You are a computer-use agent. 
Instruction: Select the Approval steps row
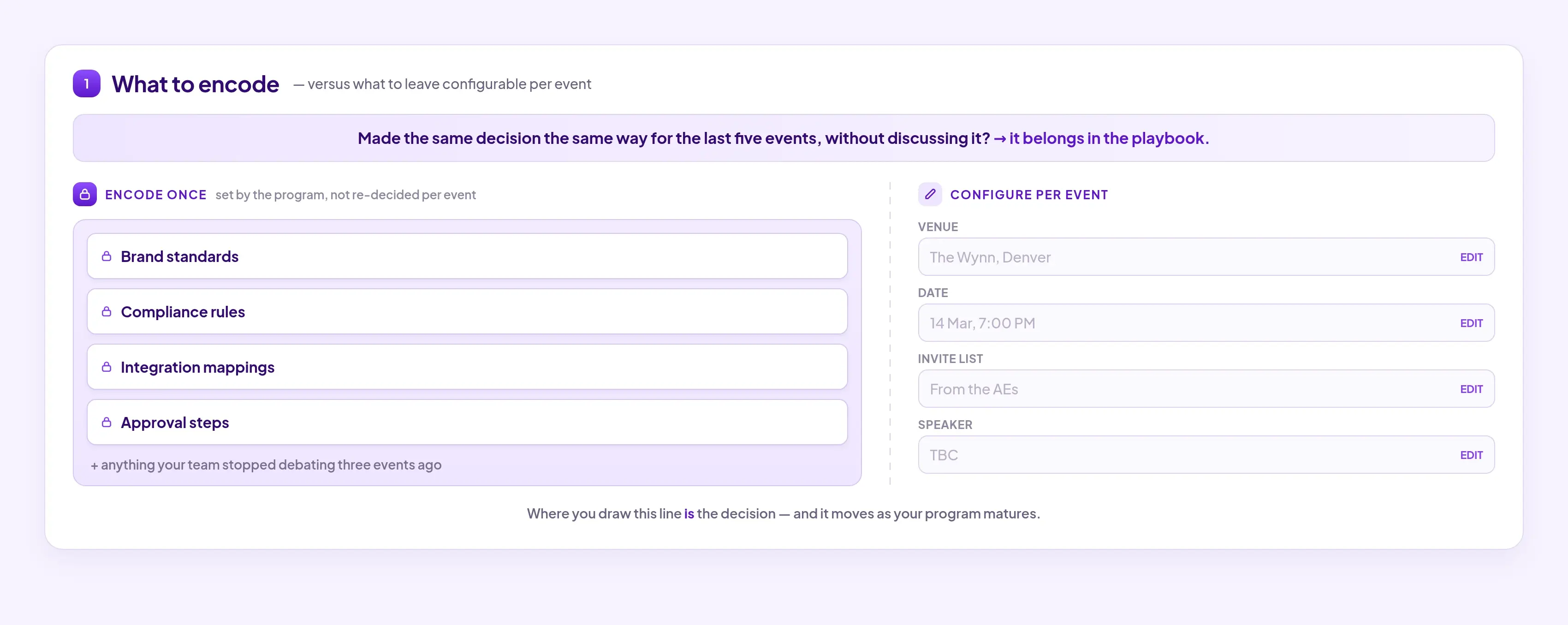point(467,423)
